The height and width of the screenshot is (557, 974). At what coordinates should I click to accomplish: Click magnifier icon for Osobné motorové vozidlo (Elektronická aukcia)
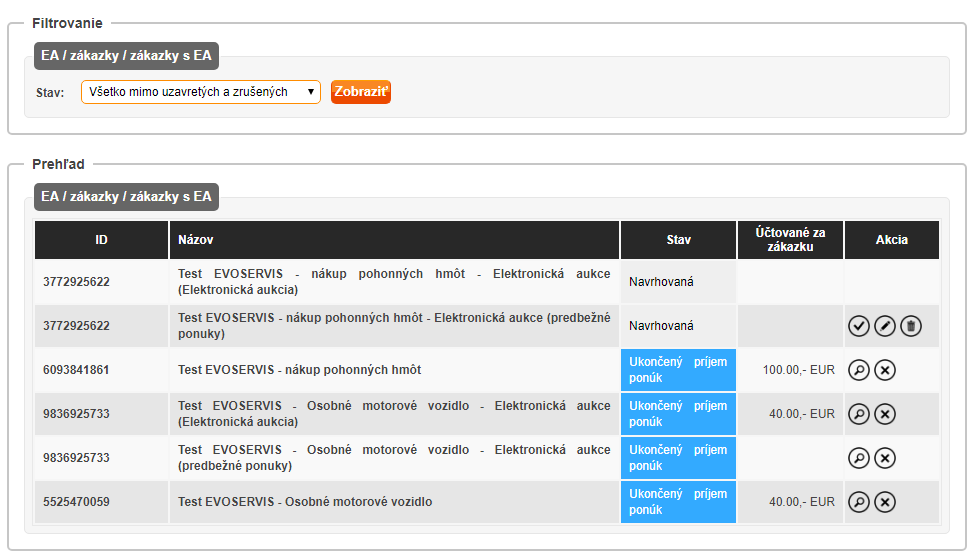tap(858, 414)
